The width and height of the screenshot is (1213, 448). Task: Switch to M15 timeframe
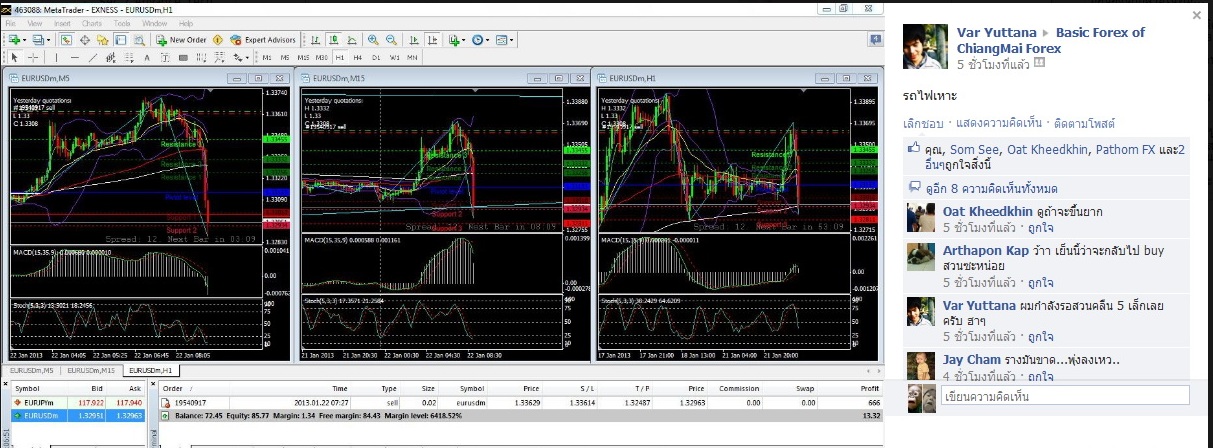pos(303,57)
